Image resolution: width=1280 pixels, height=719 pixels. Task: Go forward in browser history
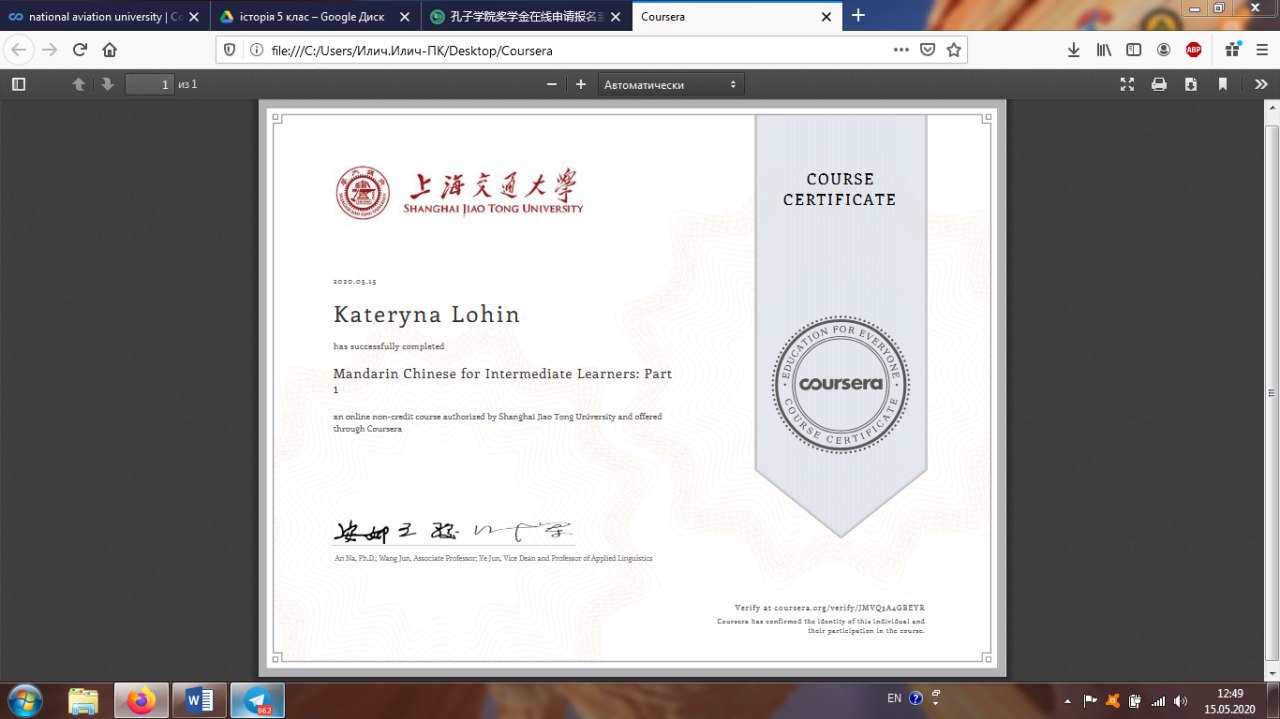[x=50, y=50]
